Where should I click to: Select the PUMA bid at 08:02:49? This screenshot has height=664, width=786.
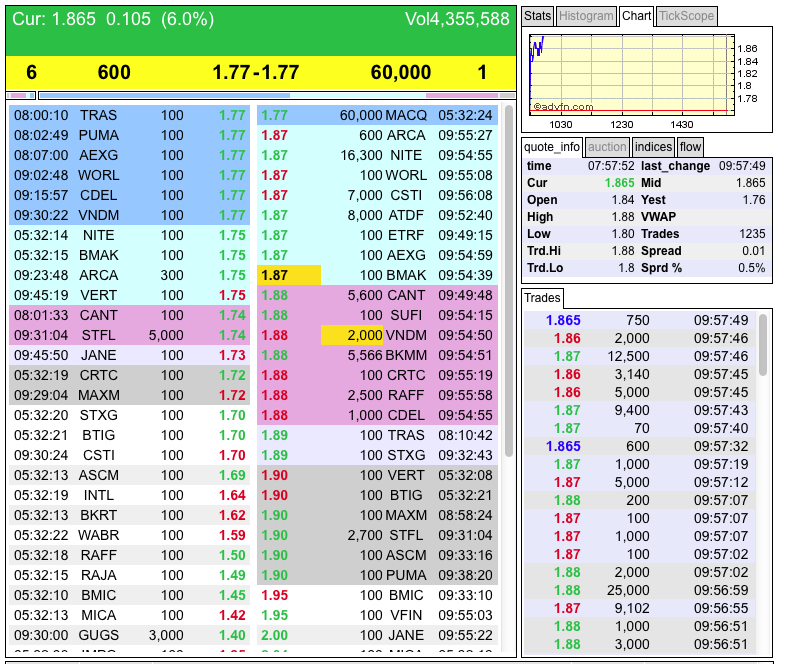pyautogui.click(x=129, y=135)
